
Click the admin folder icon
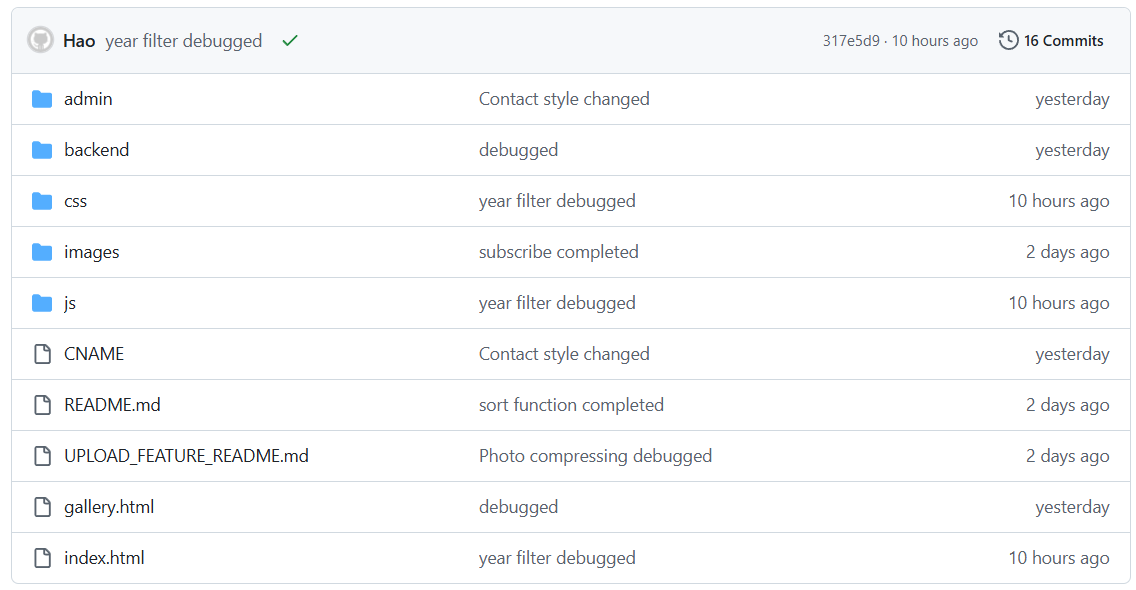coord(42,99)
